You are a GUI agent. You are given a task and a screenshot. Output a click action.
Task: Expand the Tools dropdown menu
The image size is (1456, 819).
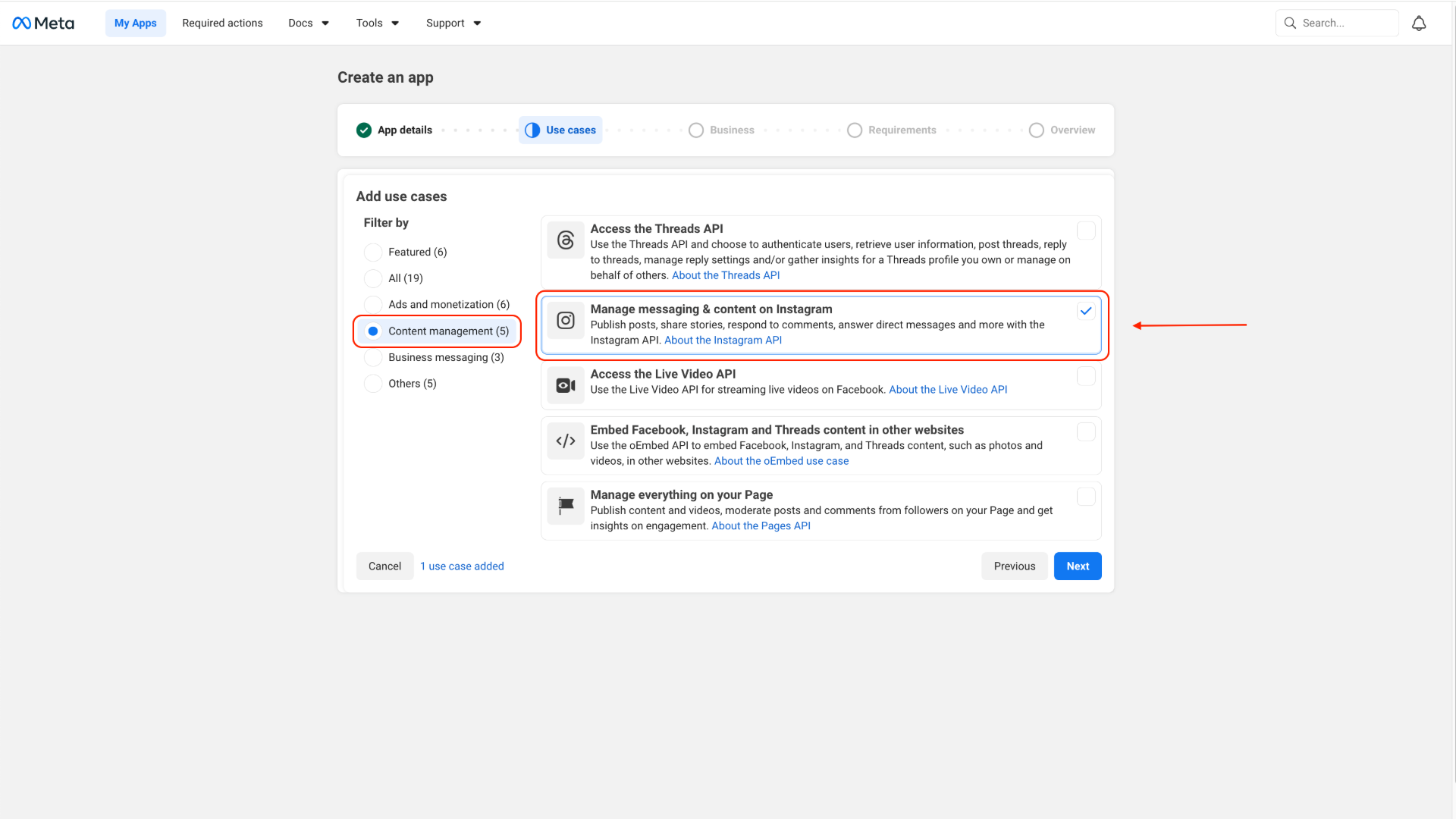click(x=377, y=23)
